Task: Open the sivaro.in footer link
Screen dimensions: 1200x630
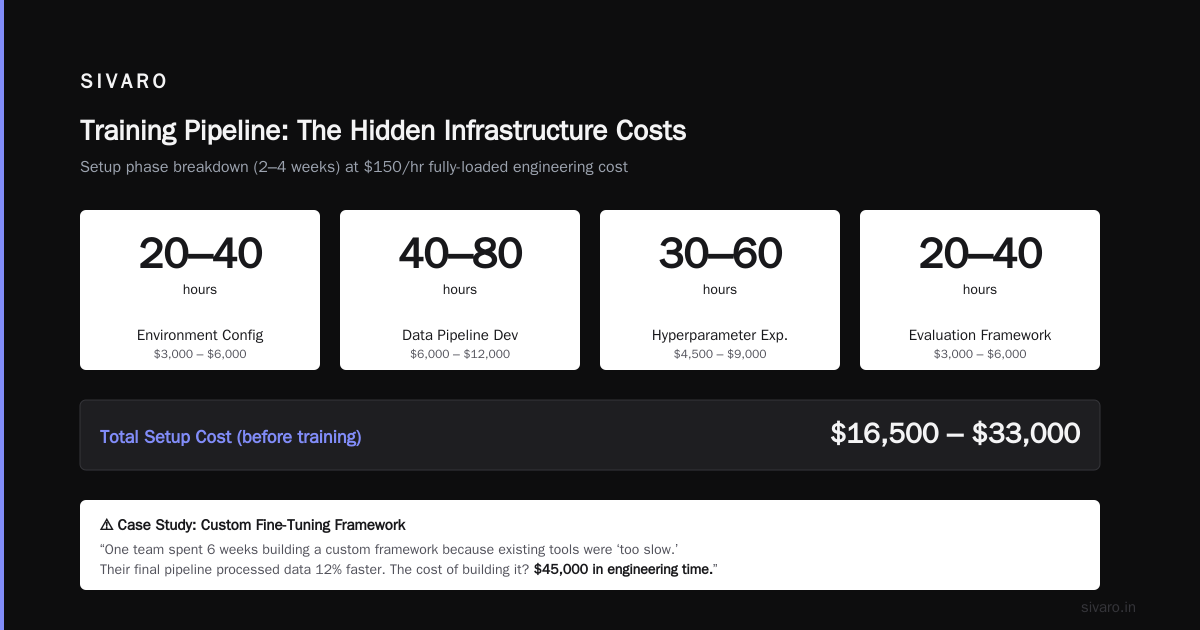Action: pos(1108,607)
